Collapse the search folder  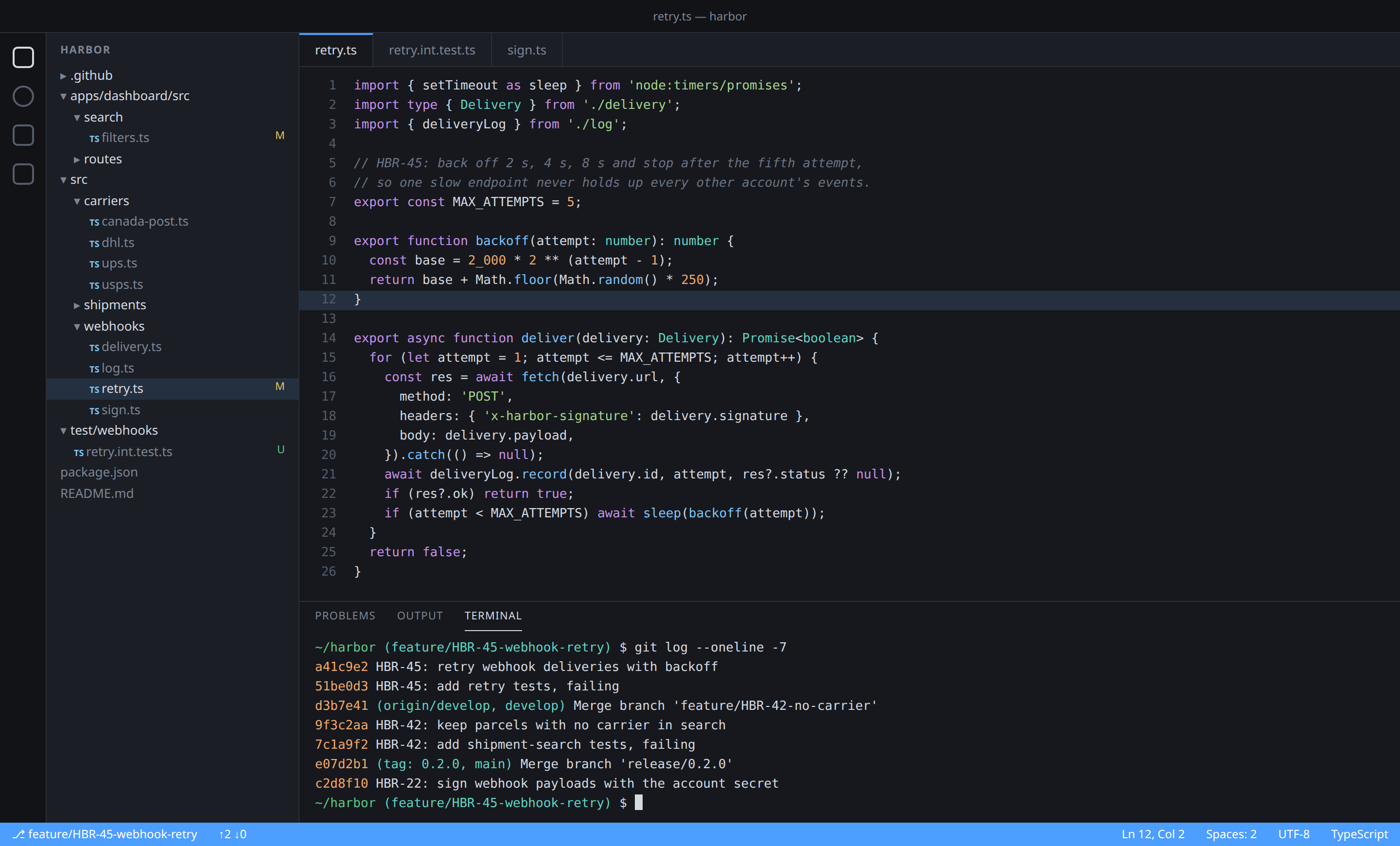77,118
